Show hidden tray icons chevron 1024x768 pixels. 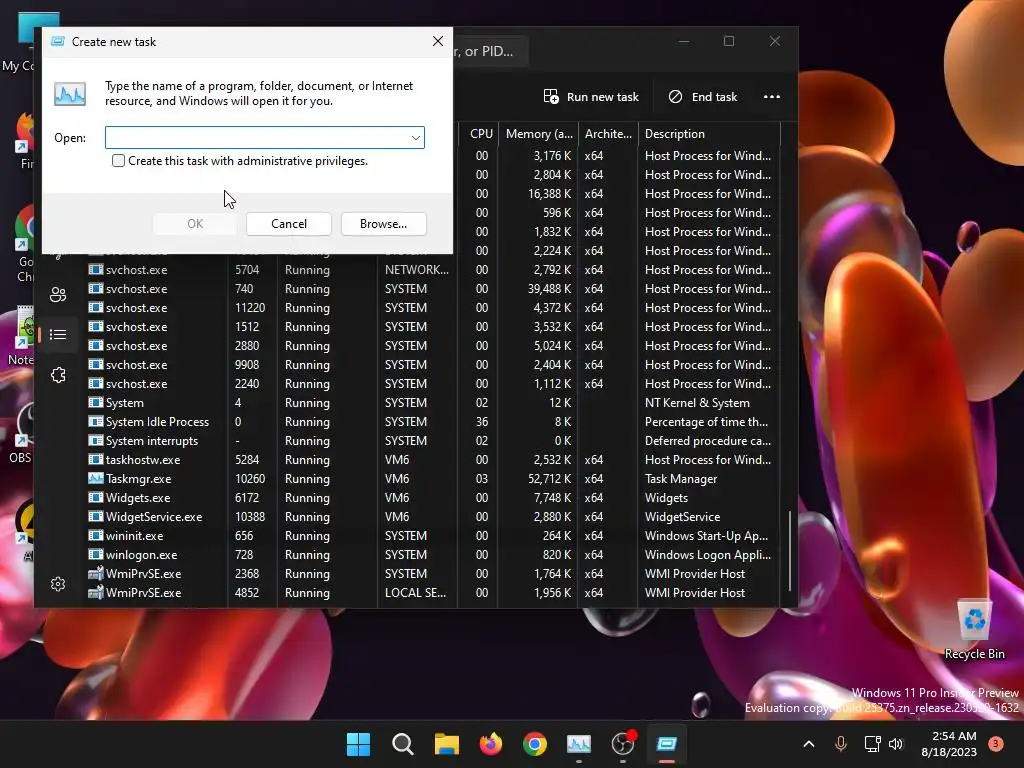point(808,744)
